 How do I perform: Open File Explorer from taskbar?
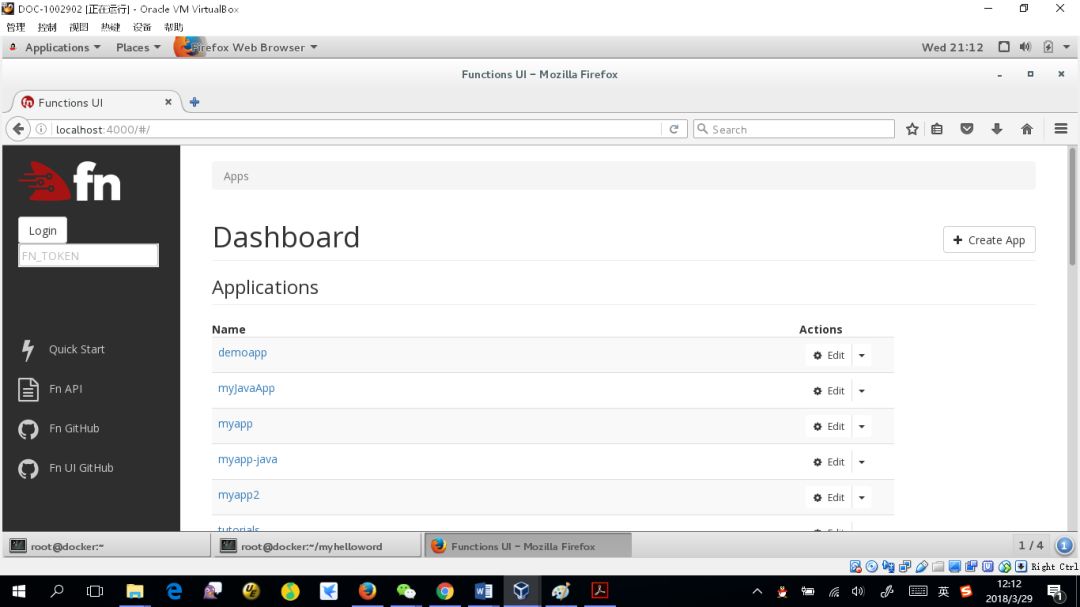point(134,591)
